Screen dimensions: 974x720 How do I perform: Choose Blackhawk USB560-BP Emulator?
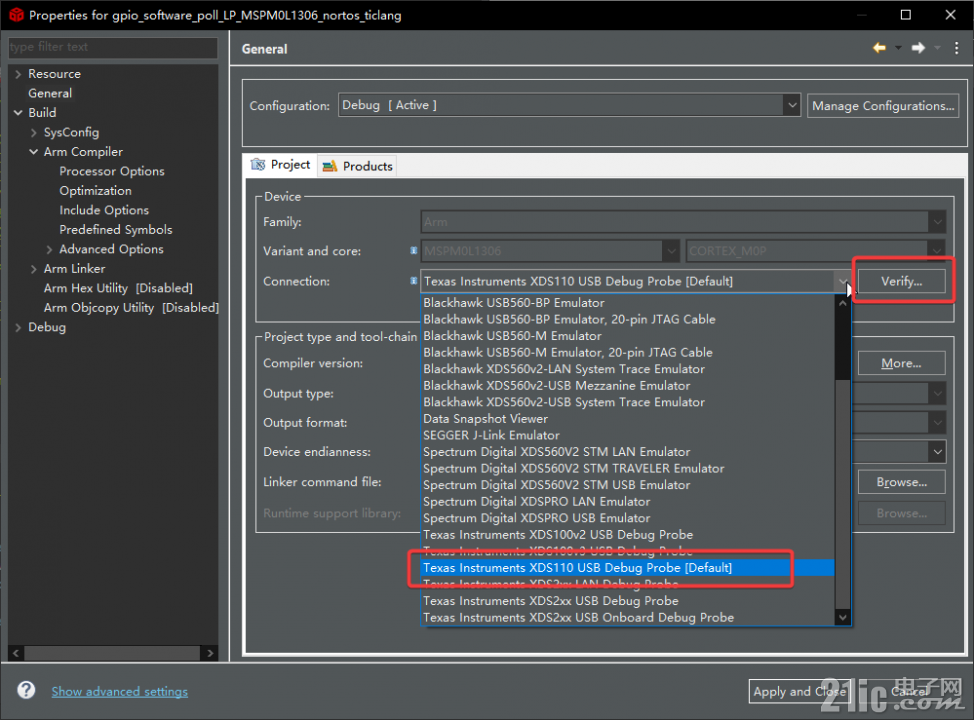coord(627,303)
